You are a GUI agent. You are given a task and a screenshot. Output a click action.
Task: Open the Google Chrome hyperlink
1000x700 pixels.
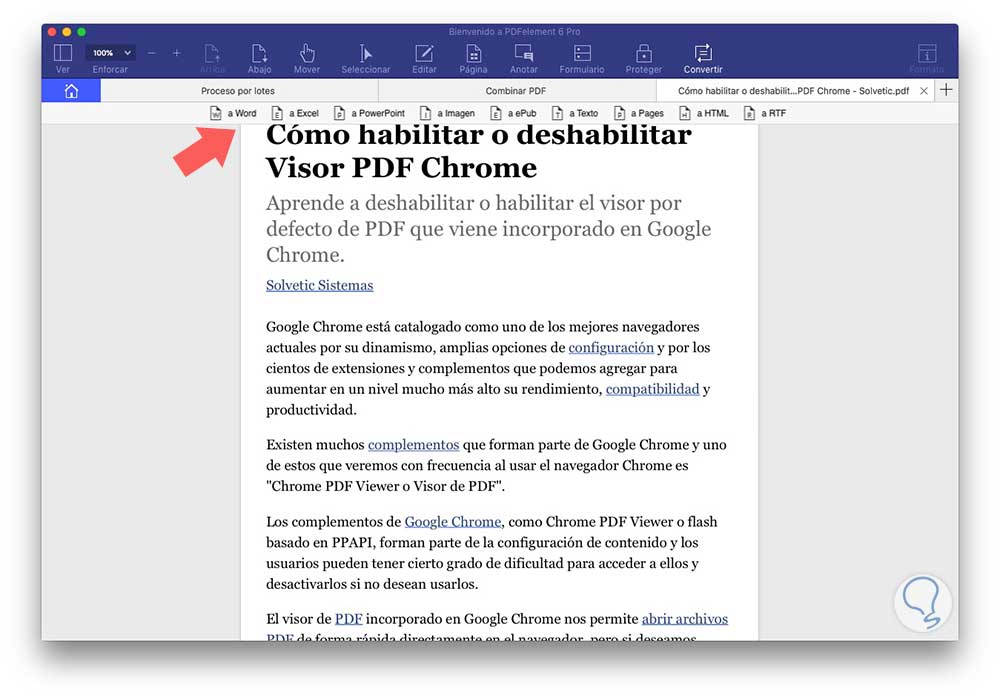pos(453,521)
